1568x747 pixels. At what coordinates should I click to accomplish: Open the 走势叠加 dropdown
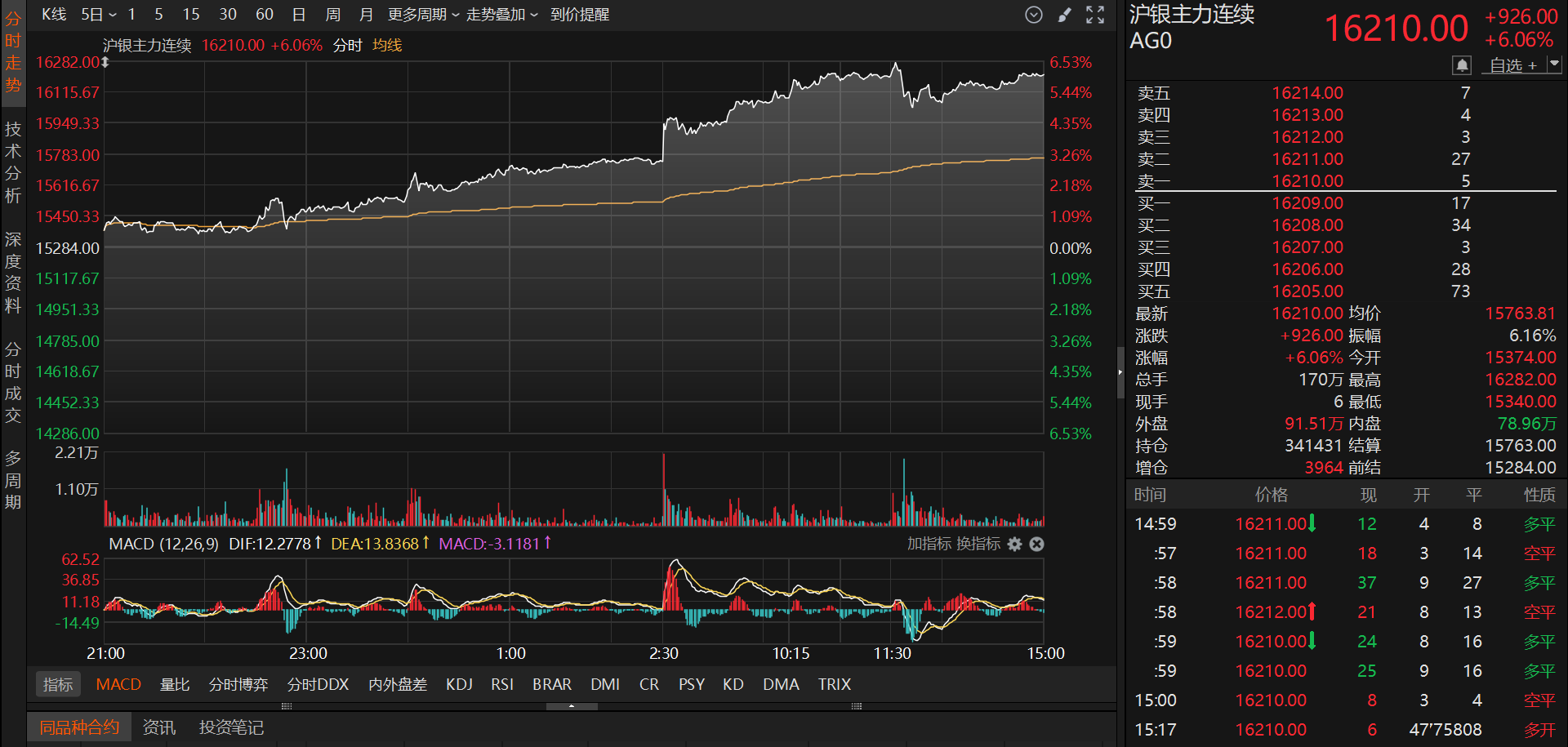tap(501, 15)
